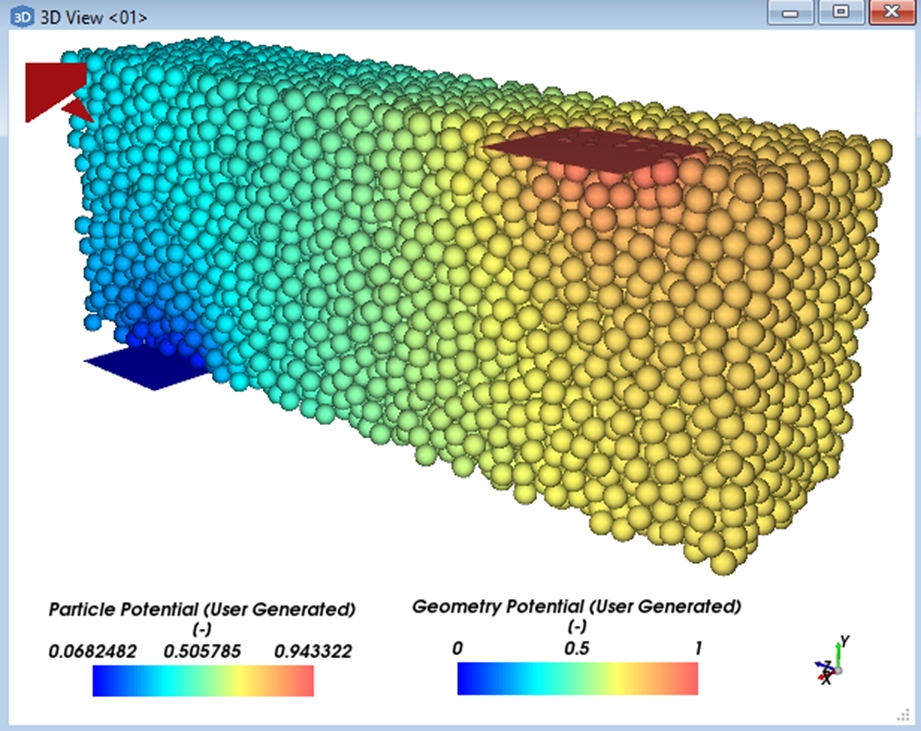Click the 0.943322 maximum legend value

313,651
